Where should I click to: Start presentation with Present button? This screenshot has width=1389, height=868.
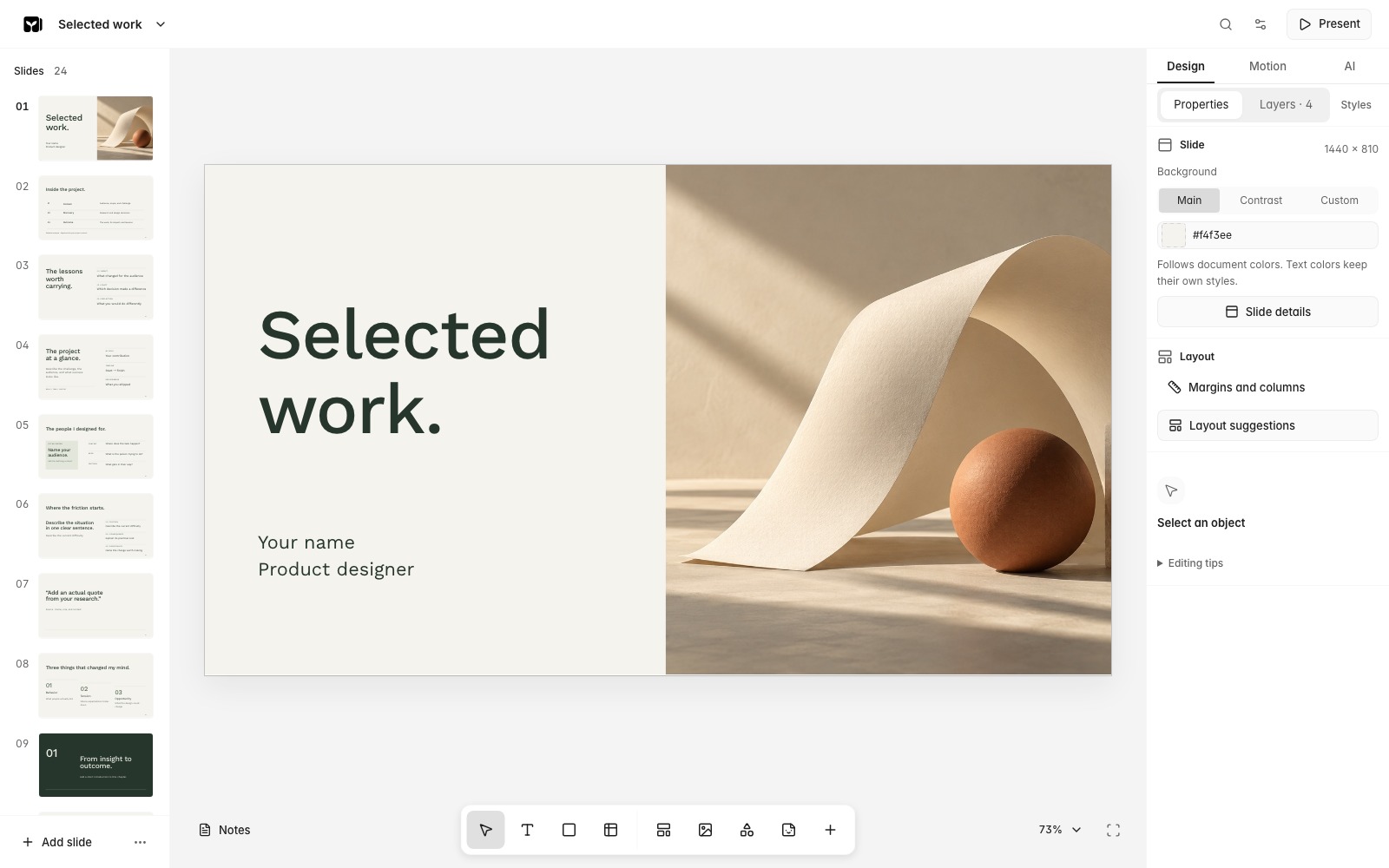click(1328, 24)
